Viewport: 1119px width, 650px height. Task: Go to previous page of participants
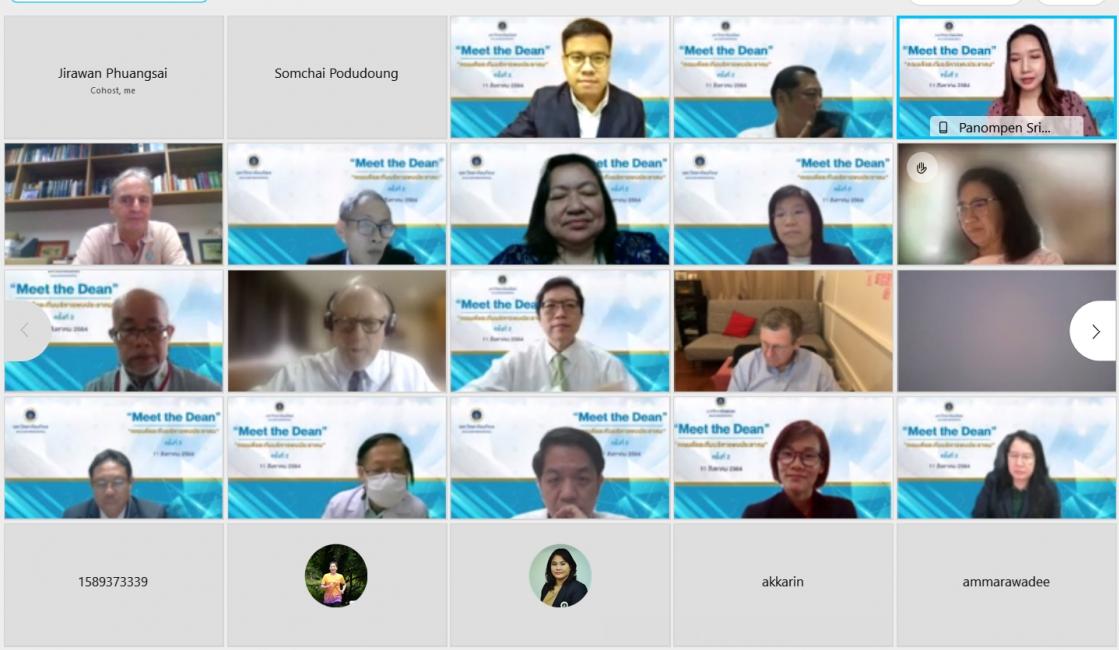tap(26, 330)
